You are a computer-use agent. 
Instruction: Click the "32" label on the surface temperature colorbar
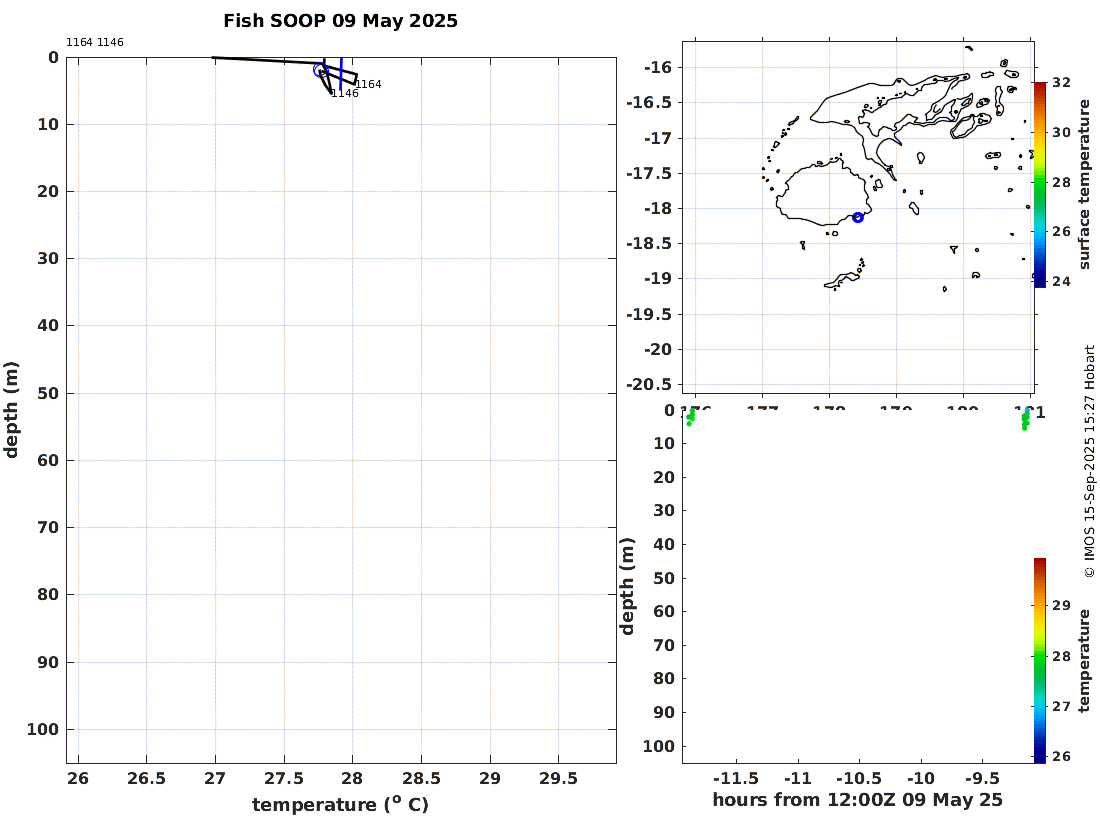(x=1061, y=83)
